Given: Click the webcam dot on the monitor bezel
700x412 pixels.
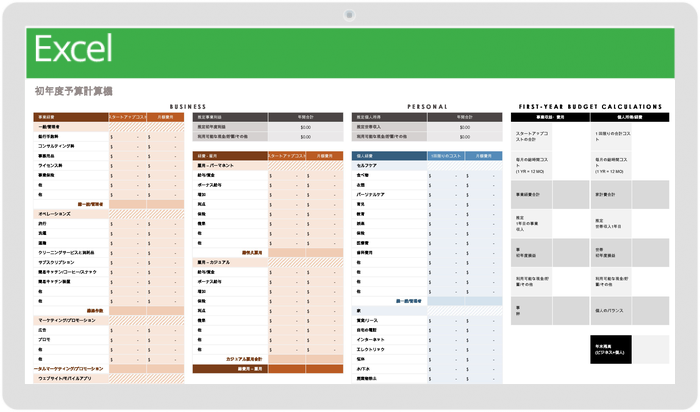Looking at the screenshot, I should [350, 14].
